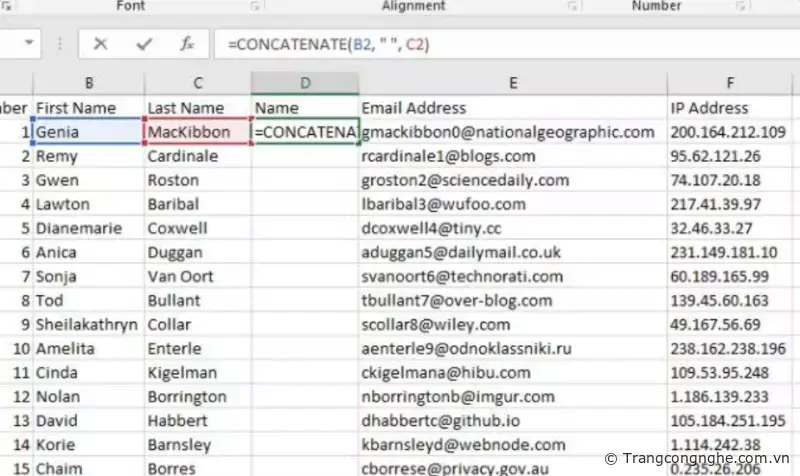Select column C header
Viewport: 800px width, 476px height.
197,83
